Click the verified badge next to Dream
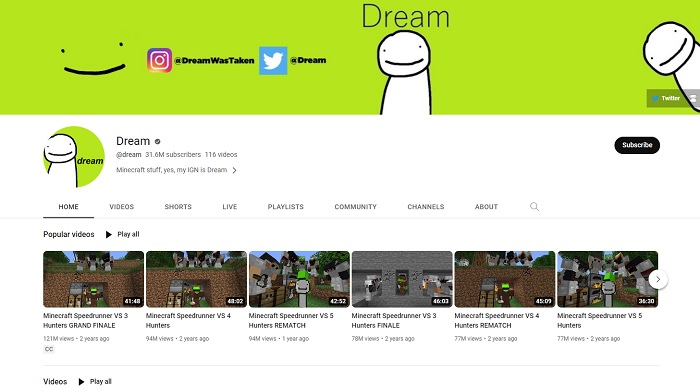The height and width of the screenshot is (392, 700). tap(157, 142)
